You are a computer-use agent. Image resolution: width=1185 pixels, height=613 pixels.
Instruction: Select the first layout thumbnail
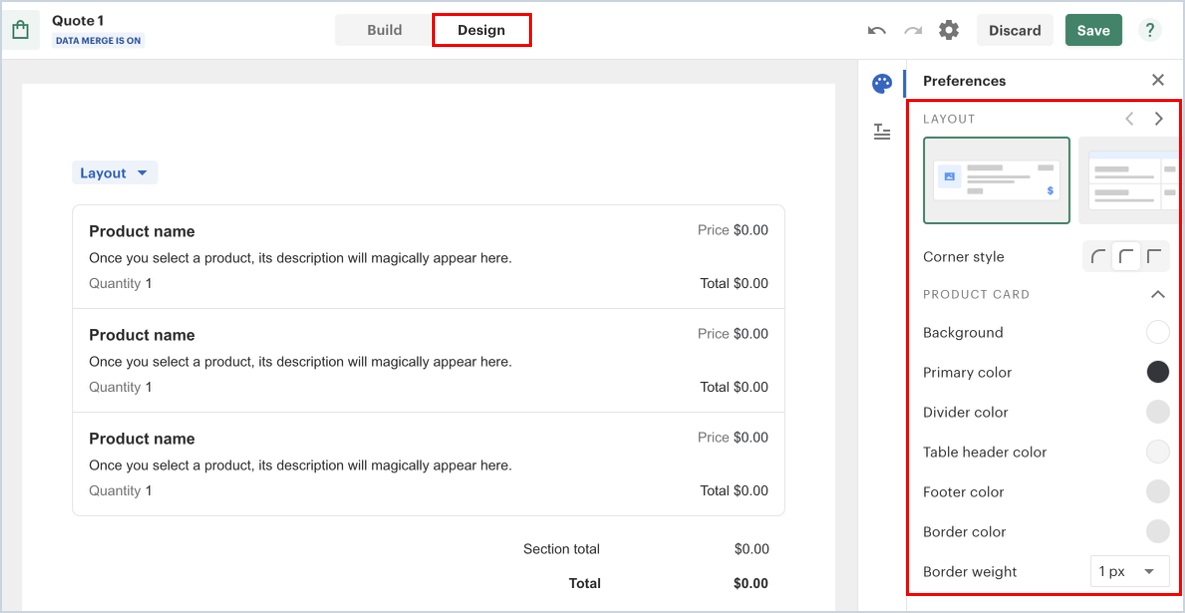coord(996,180)
